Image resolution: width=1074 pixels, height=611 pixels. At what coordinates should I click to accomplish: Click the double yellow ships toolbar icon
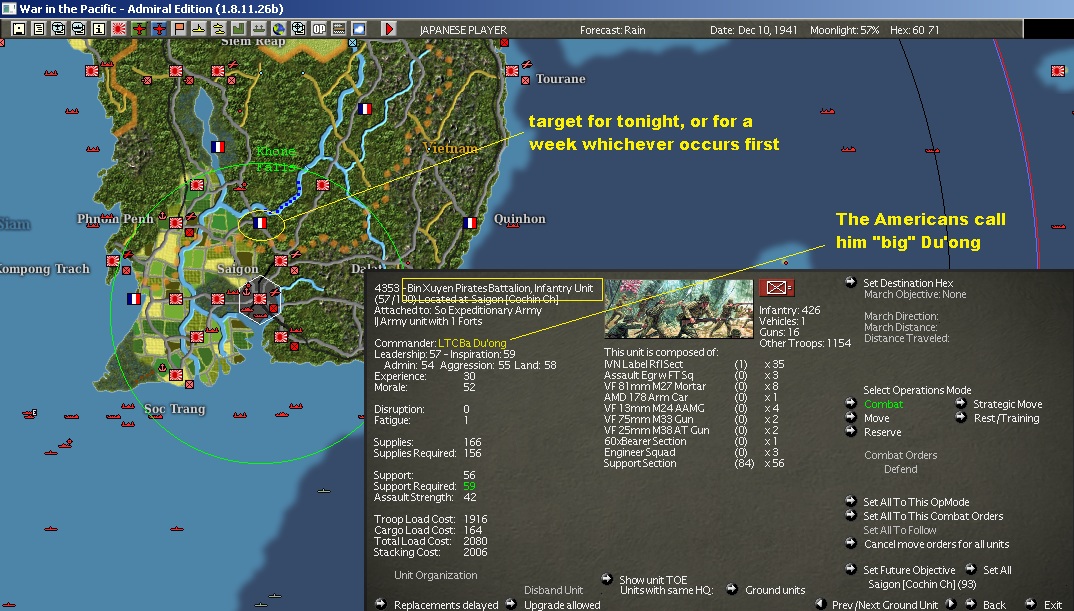[x=218, y=29]
